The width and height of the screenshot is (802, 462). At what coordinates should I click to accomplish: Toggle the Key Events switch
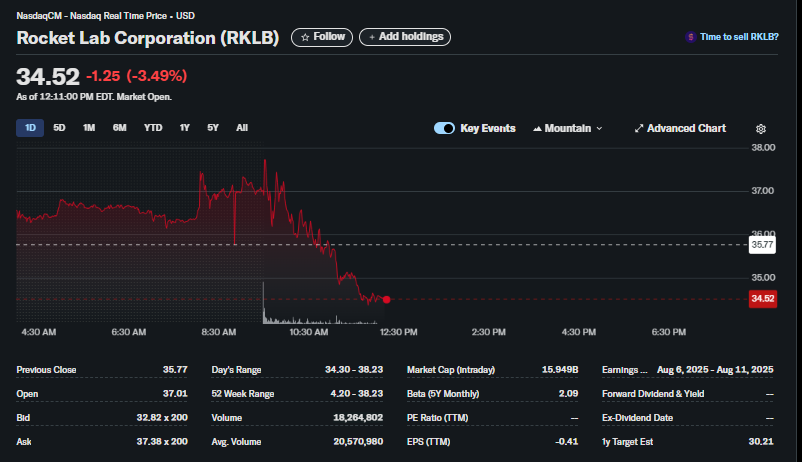pos(444,128)
